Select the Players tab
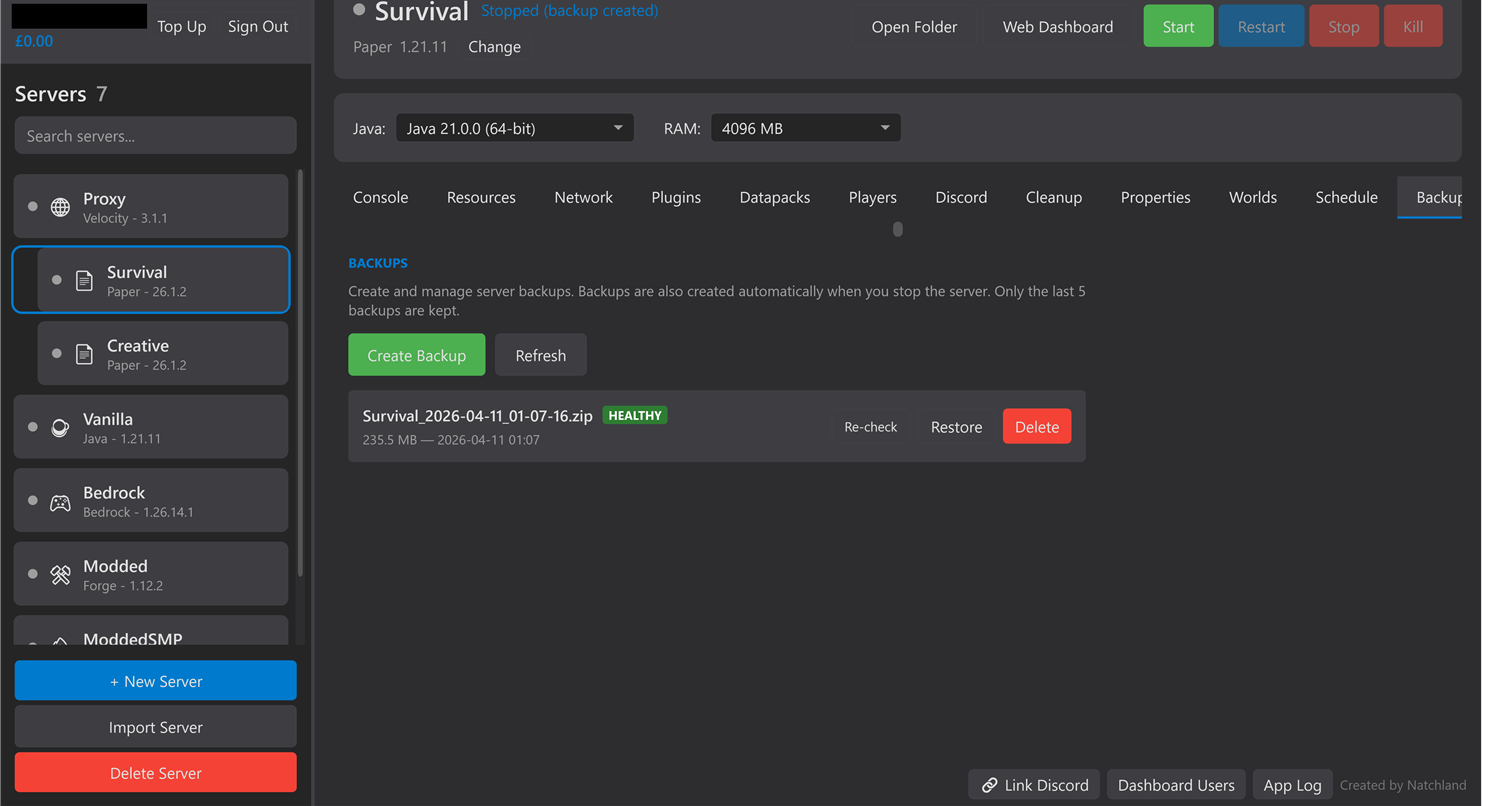Screen dimensions: 1500x806 pos(872,197)
